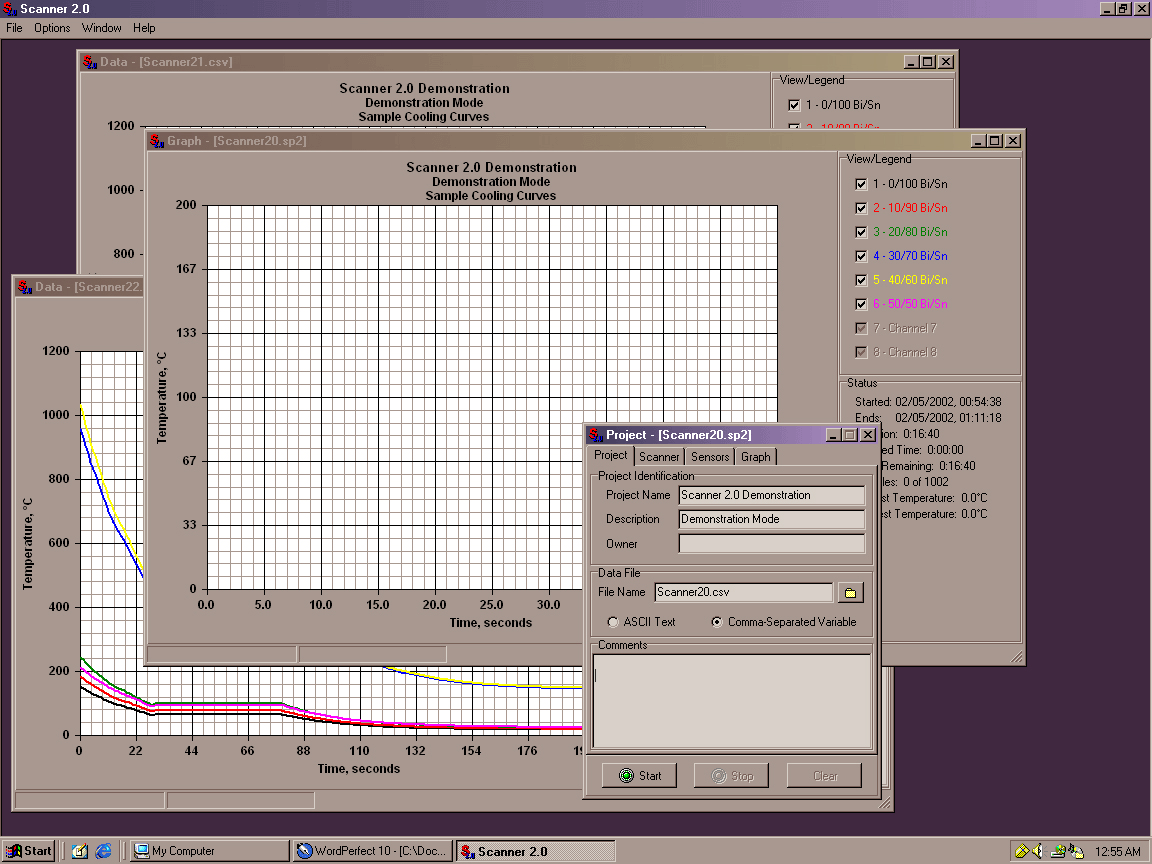Viewport: 1152px width, 864px height.
Task: Switch to the Scanner tab
Action: [x=659, y=457]
